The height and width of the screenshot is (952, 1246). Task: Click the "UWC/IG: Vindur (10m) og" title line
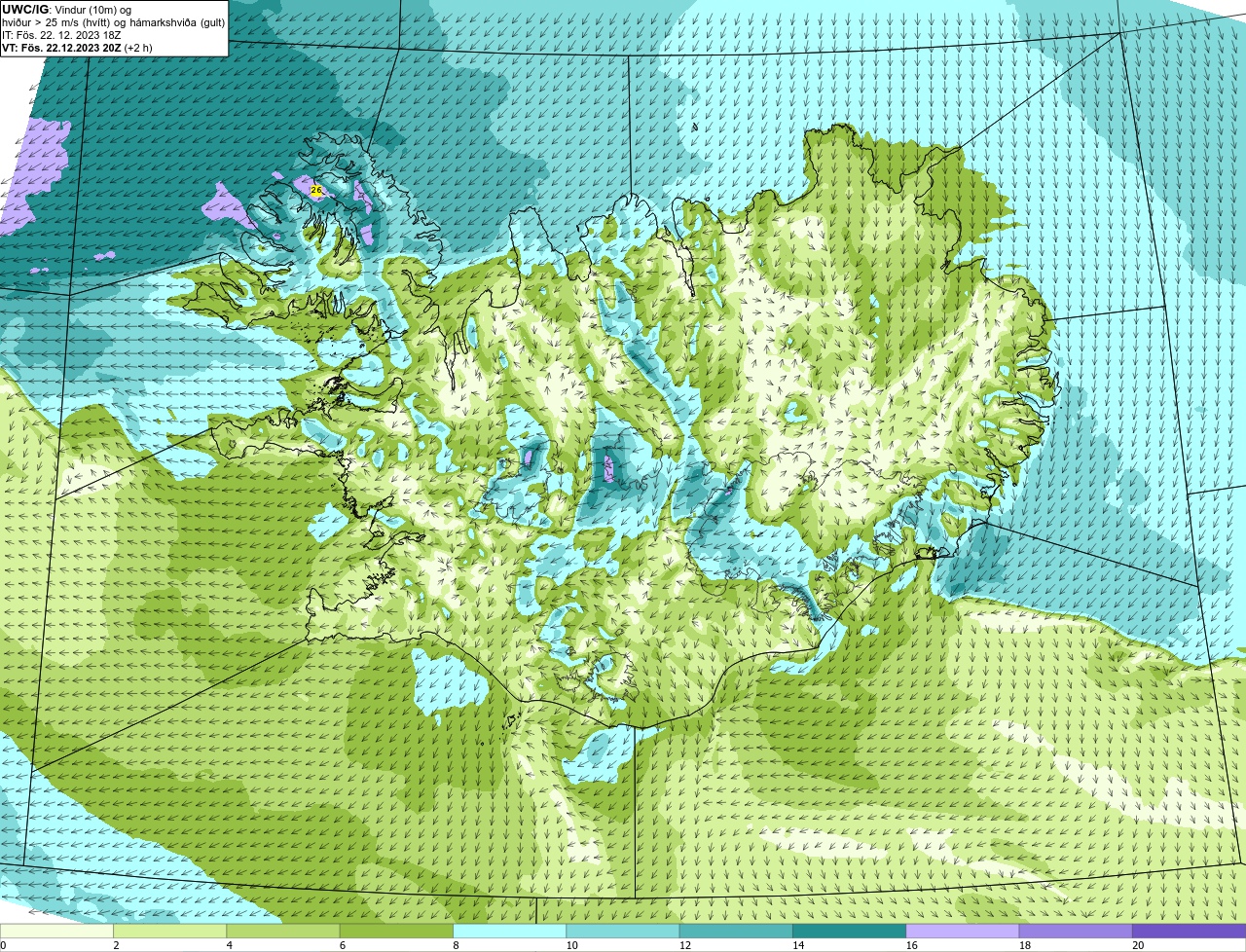click(x=66, y=9)
